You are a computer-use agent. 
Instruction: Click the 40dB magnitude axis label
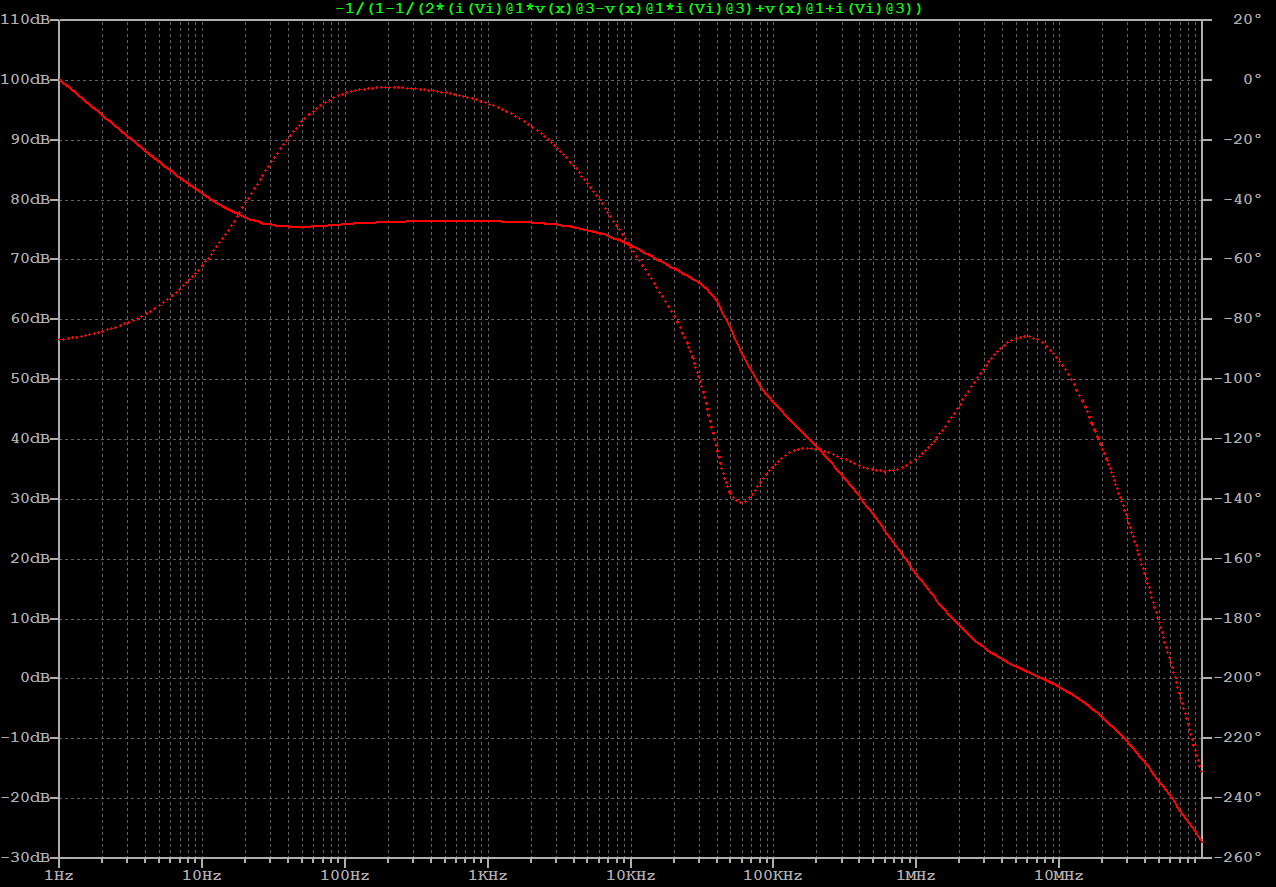(x=29, y=439)
